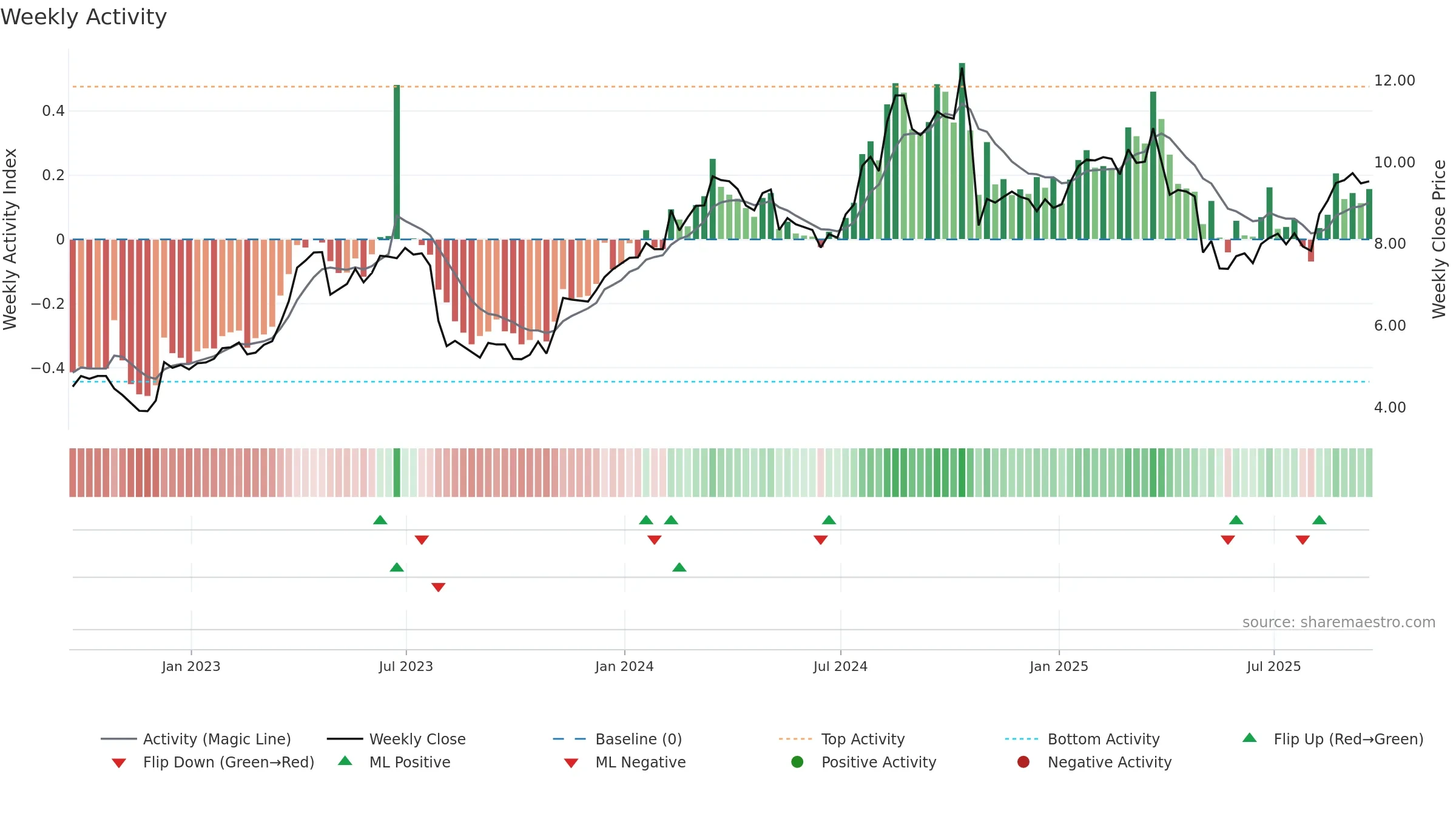The width and height of the screenshot is (1456, 819).
Task: Select the Weekly Activity chart title
Action: point(84,17)
